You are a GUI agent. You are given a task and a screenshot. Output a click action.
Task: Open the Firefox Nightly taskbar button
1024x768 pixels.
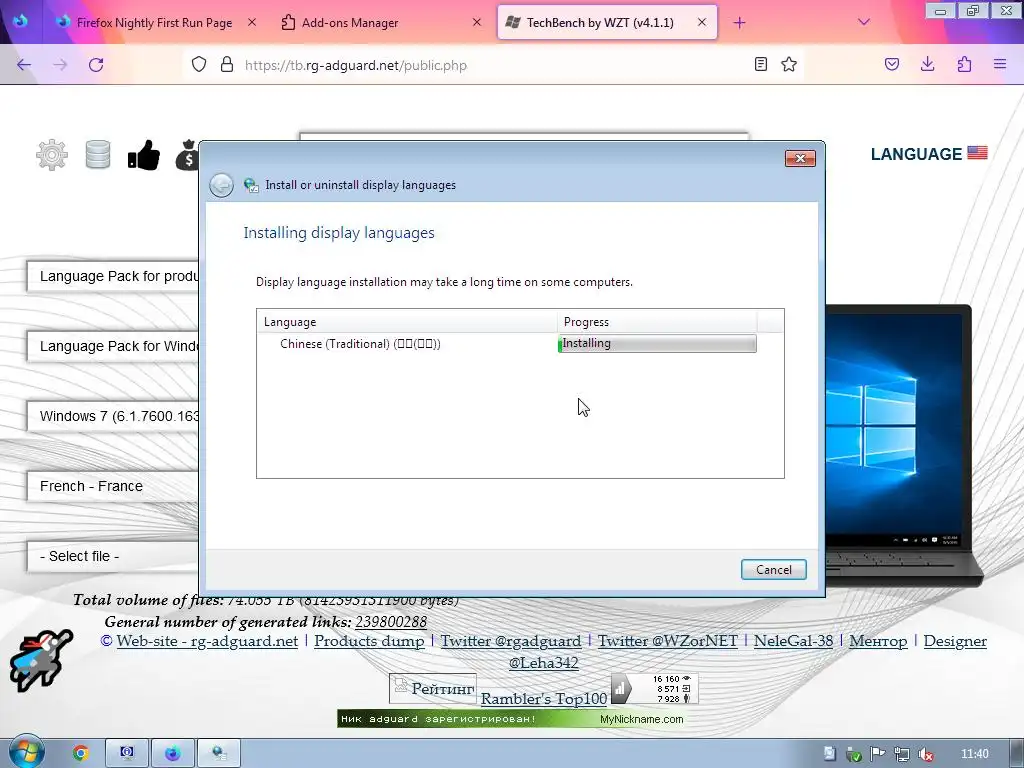coord(172,753)
